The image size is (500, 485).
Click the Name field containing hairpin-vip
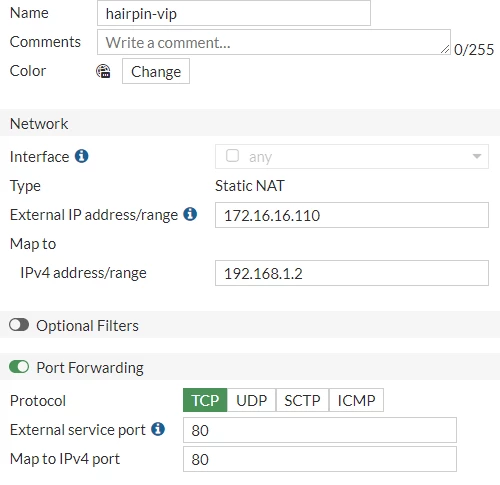coord(234,13)
